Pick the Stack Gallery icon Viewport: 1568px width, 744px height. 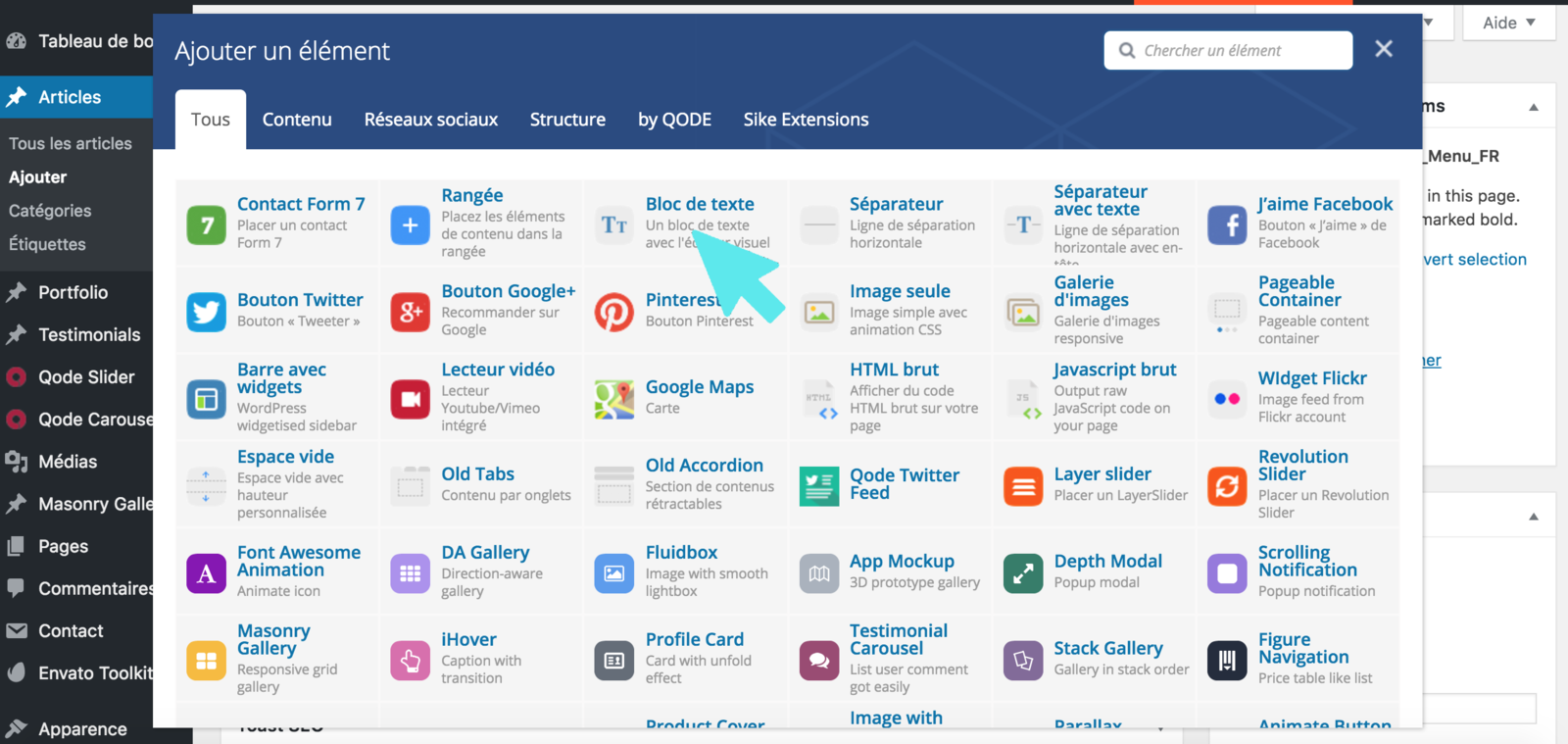coord(1023,661)
